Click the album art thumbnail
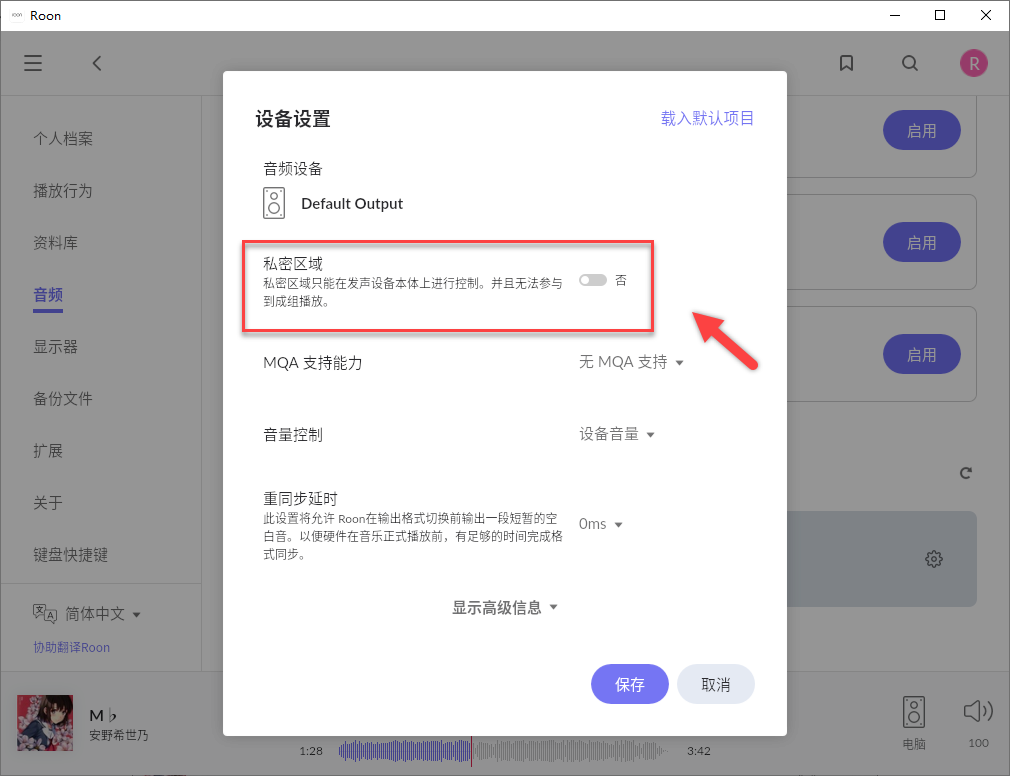1010x776 pixels. [x=45, y=723]
